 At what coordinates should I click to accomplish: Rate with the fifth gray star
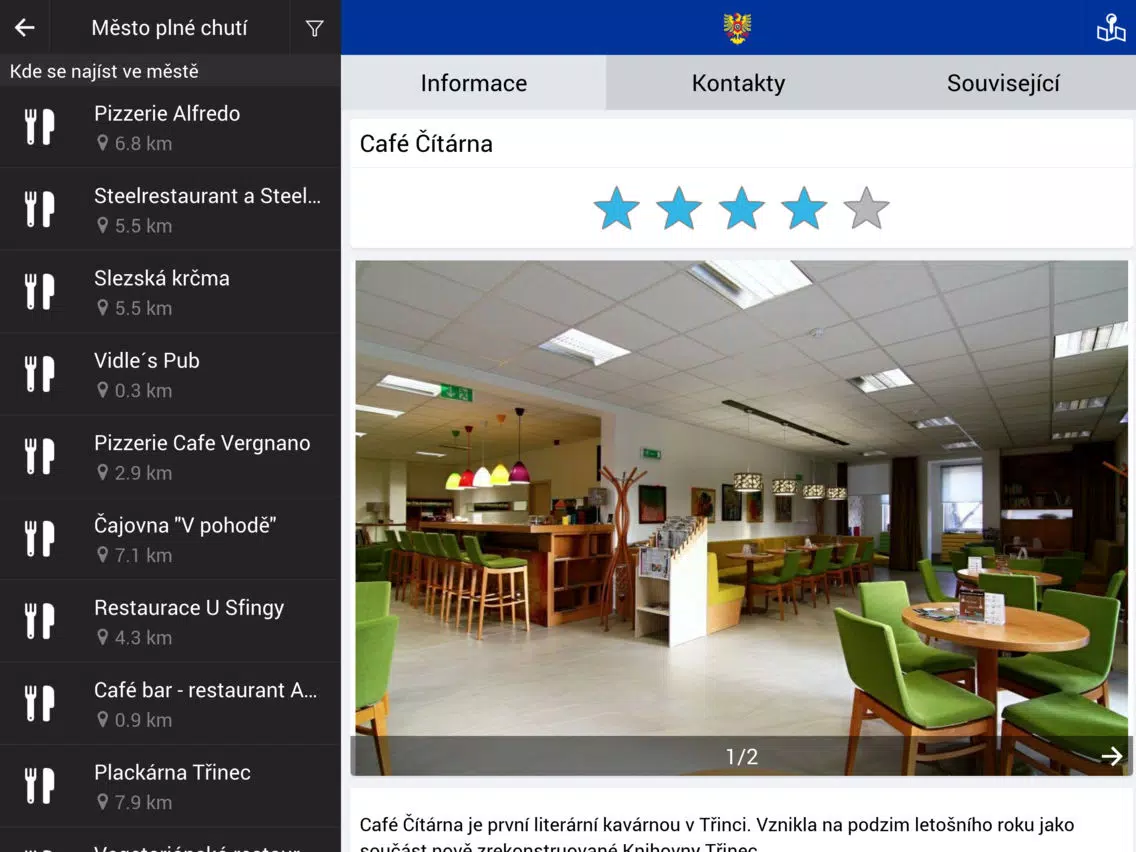tap(866, 208)
